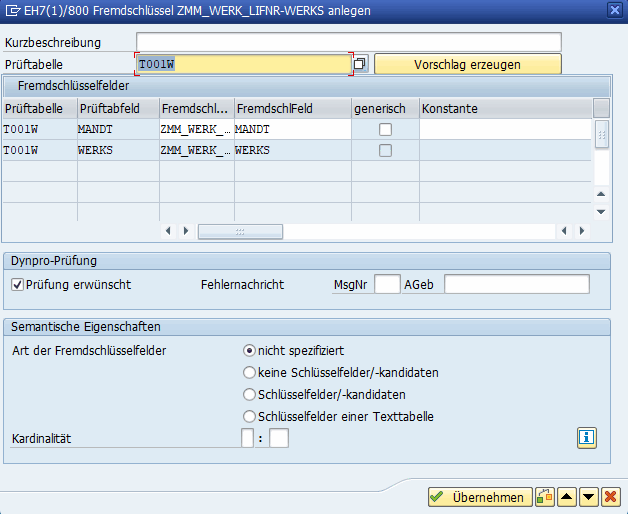Click the table scroll up arrow
The image size is (628, 514).
[601, 194]
